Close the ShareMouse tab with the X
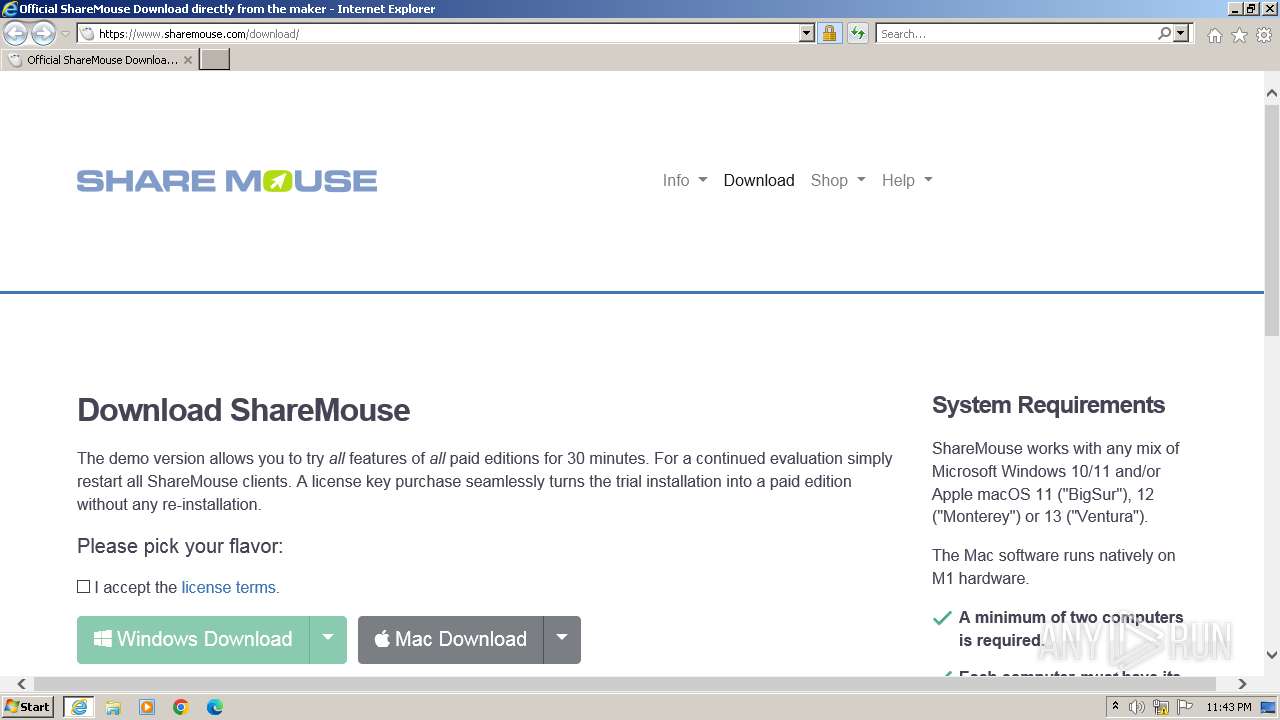 click(x=188, y=60)
